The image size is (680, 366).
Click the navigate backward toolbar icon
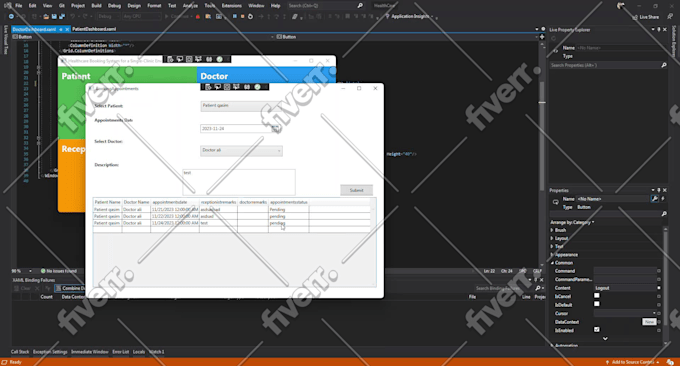coord(11,16)
